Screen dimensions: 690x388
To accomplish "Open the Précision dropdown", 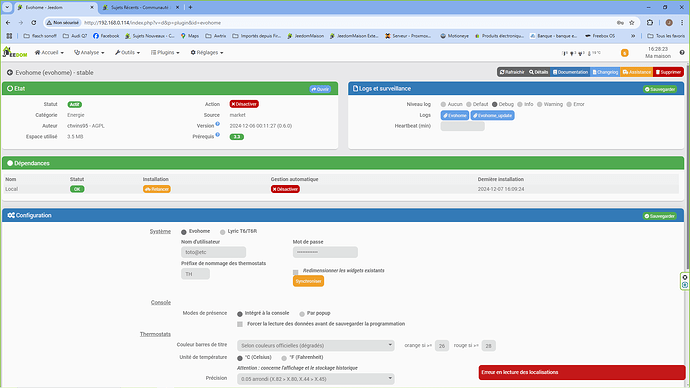I will [x=316, y=379].
